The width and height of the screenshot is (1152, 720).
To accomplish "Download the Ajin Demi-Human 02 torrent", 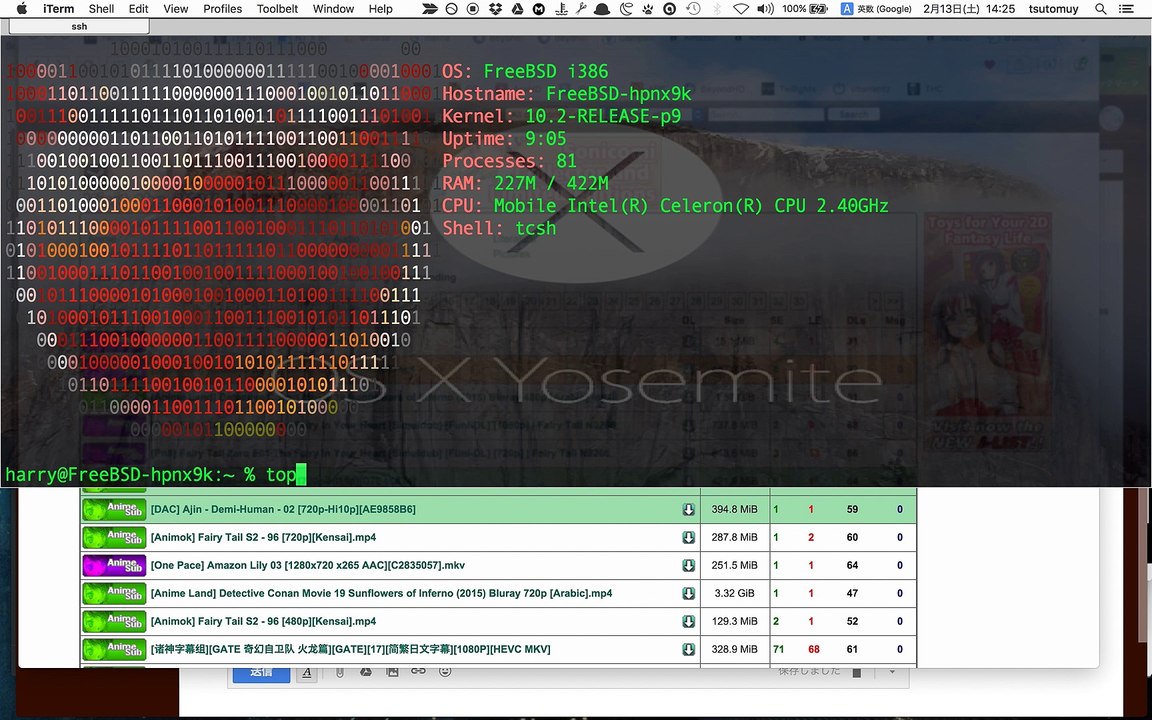I will pos(688,509).
